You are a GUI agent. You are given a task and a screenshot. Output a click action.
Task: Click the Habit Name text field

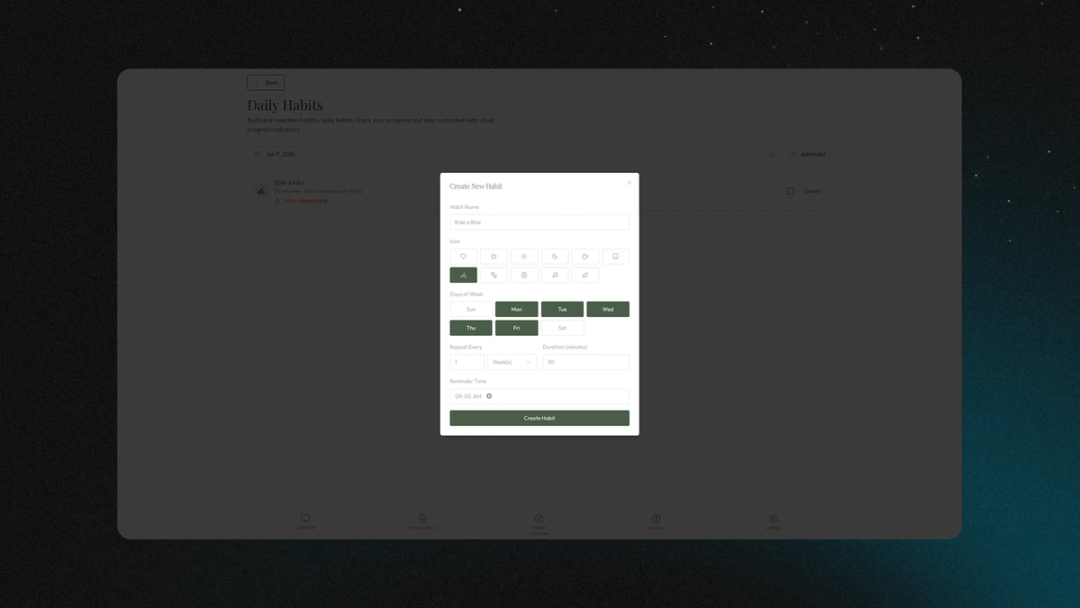click(x=539, y=222)
